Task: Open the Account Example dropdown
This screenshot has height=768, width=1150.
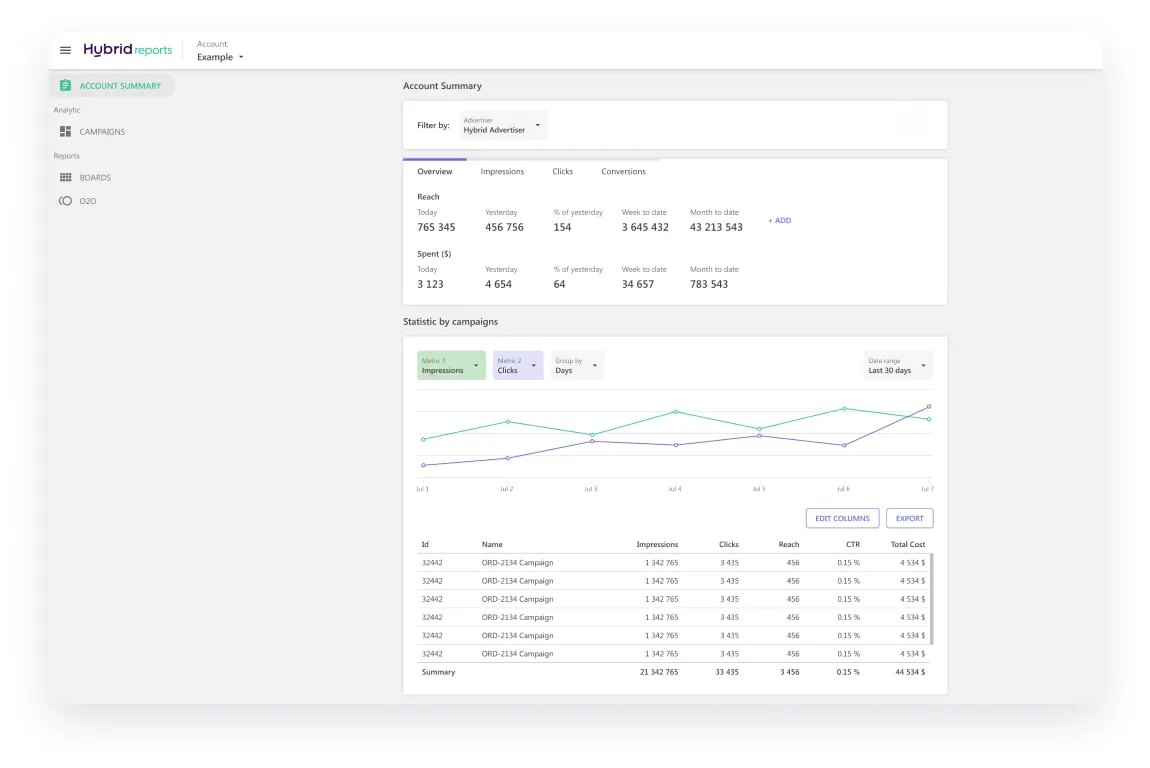Action: tap(220, 51)
